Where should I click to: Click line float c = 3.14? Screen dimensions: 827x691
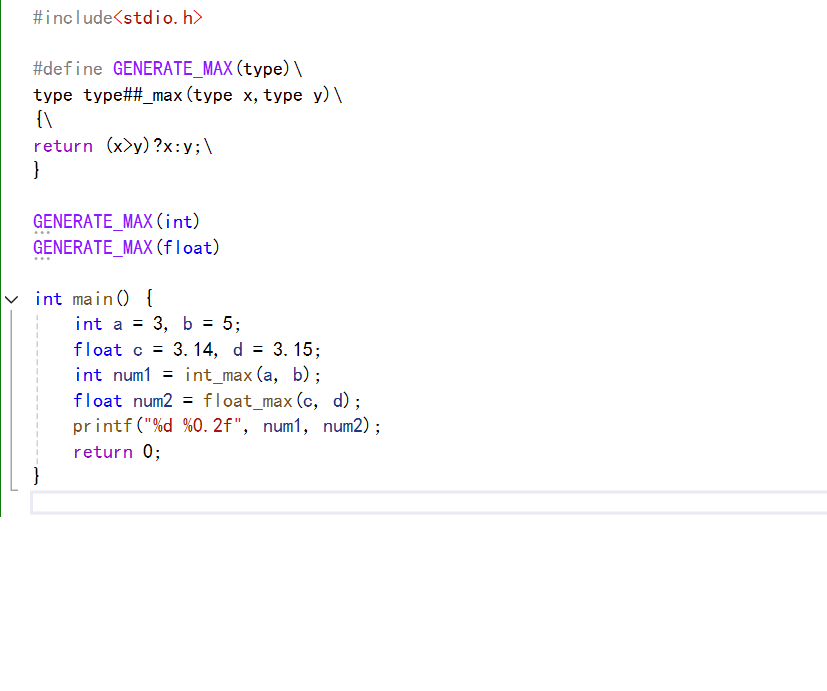pos(197,350)
